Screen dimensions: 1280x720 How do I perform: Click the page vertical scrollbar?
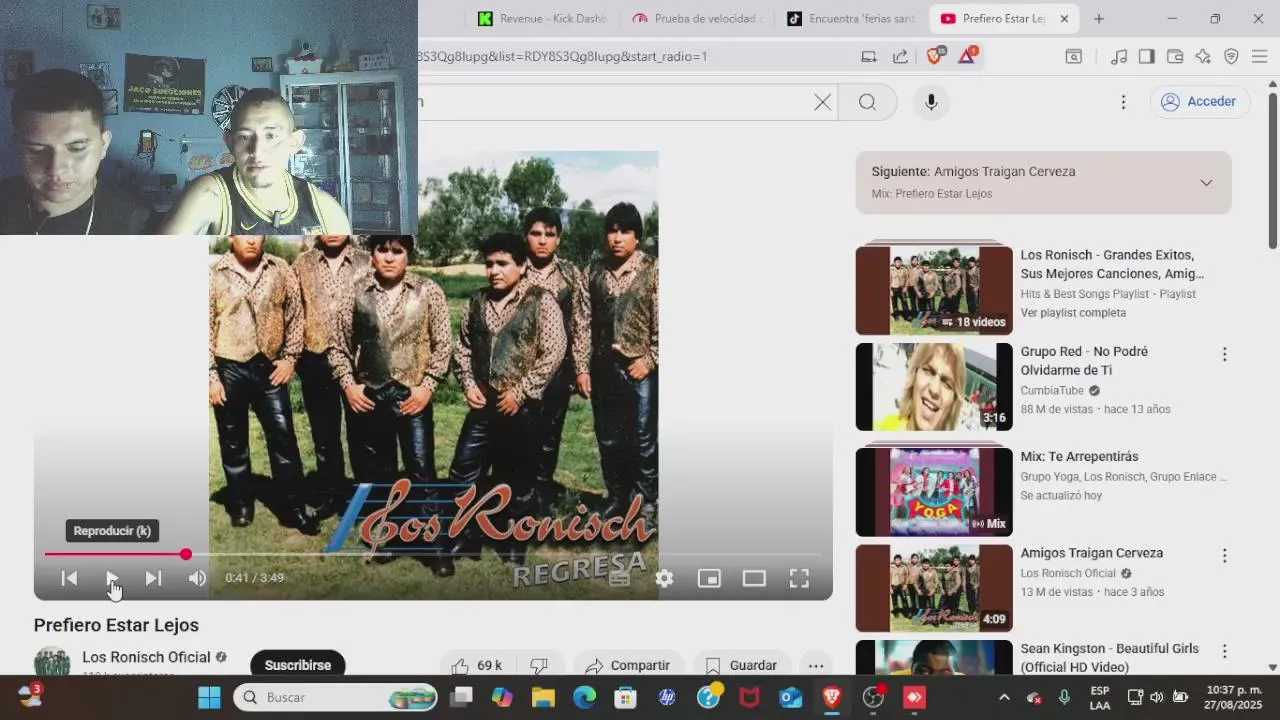point(1273,170)
